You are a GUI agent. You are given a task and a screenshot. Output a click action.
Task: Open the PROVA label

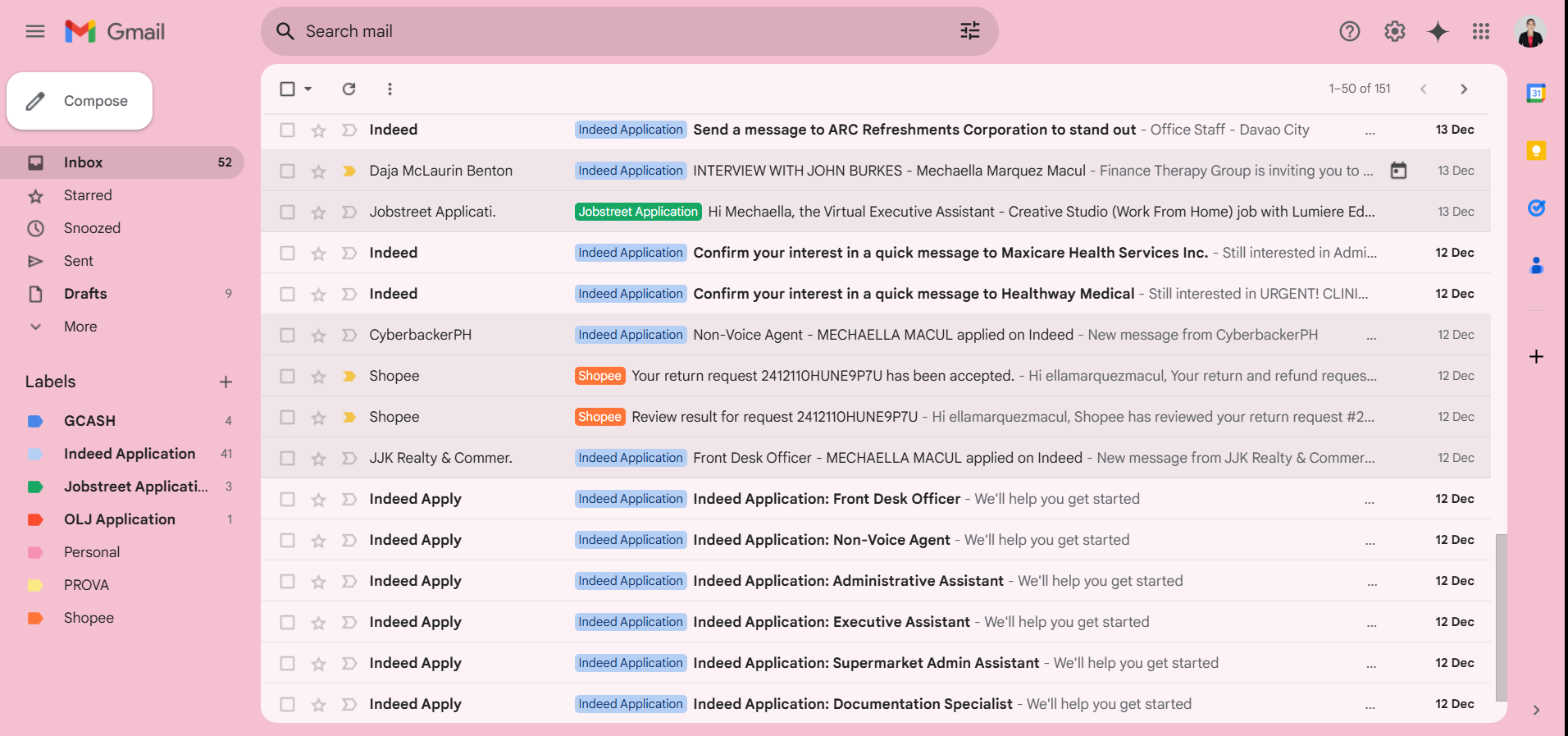click(x=122, y=585)
